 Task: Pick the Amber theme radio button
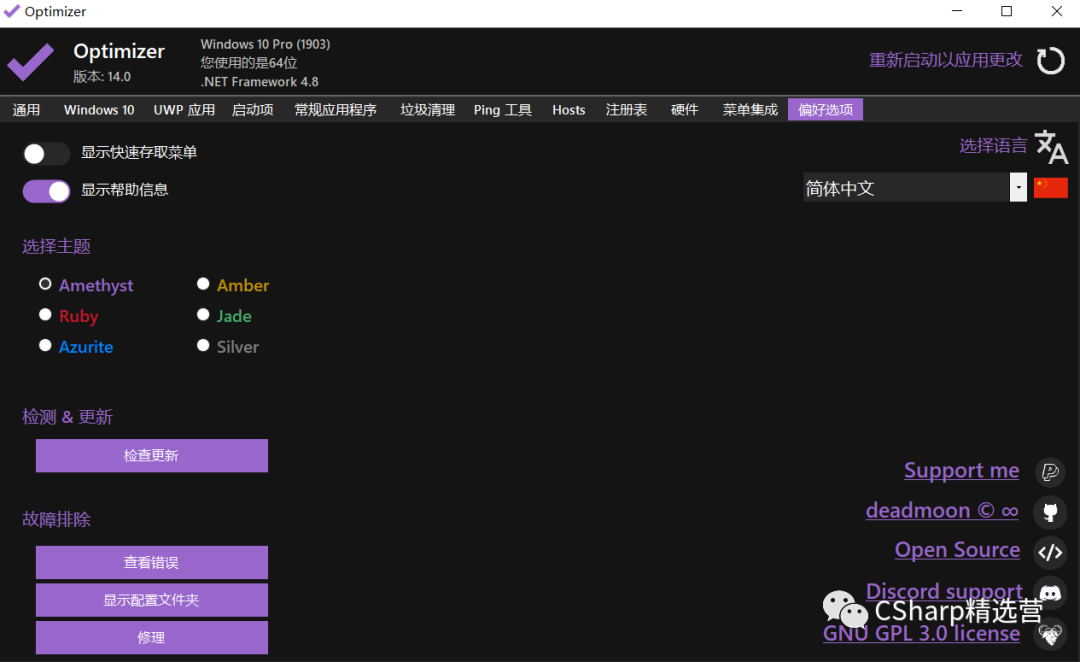203,284
